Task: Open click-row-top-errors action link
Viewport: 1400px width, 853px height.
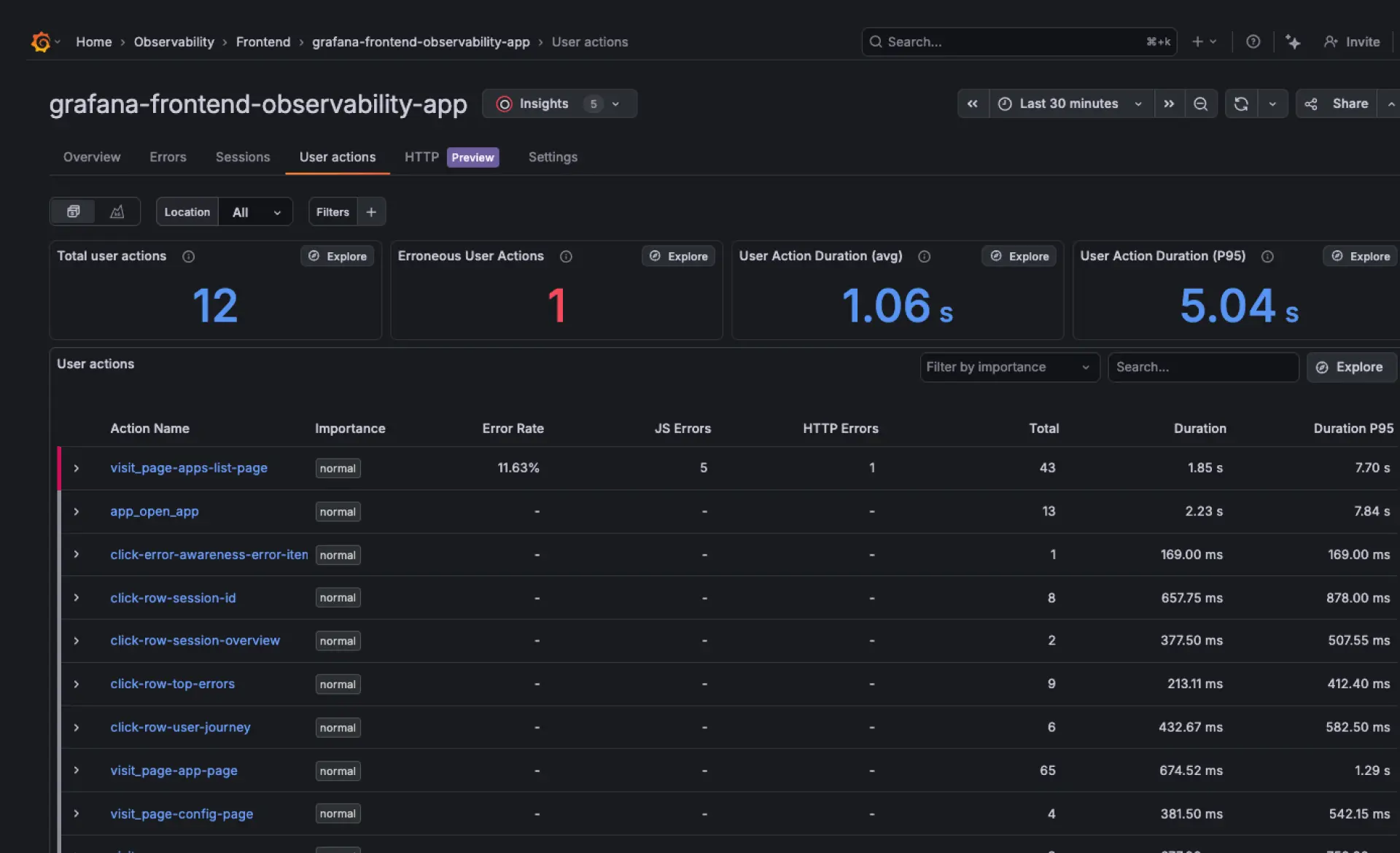Action: click(172, 684)
